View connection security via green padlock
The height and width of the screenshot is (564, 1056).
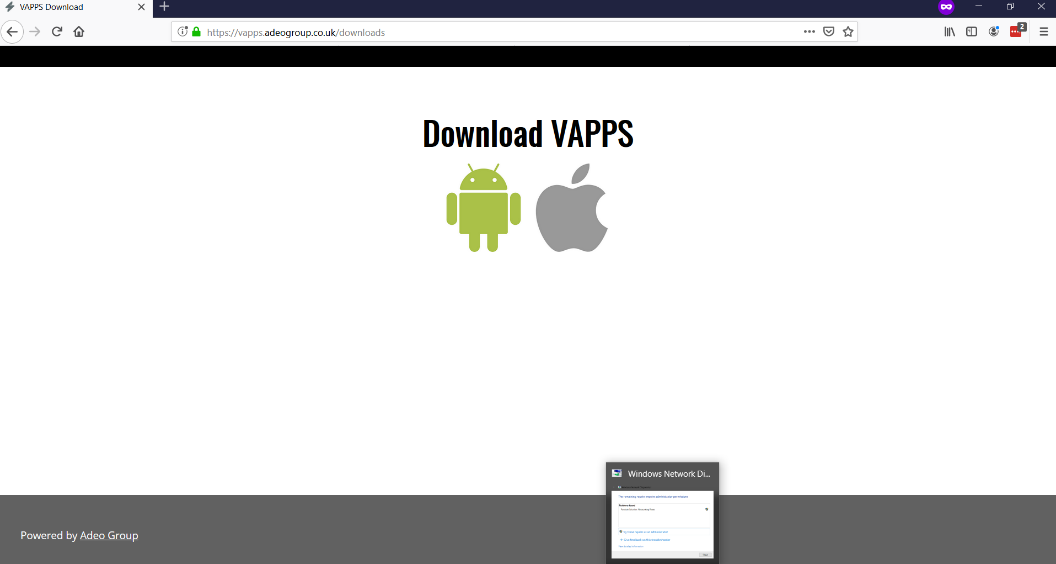[196, 32]
